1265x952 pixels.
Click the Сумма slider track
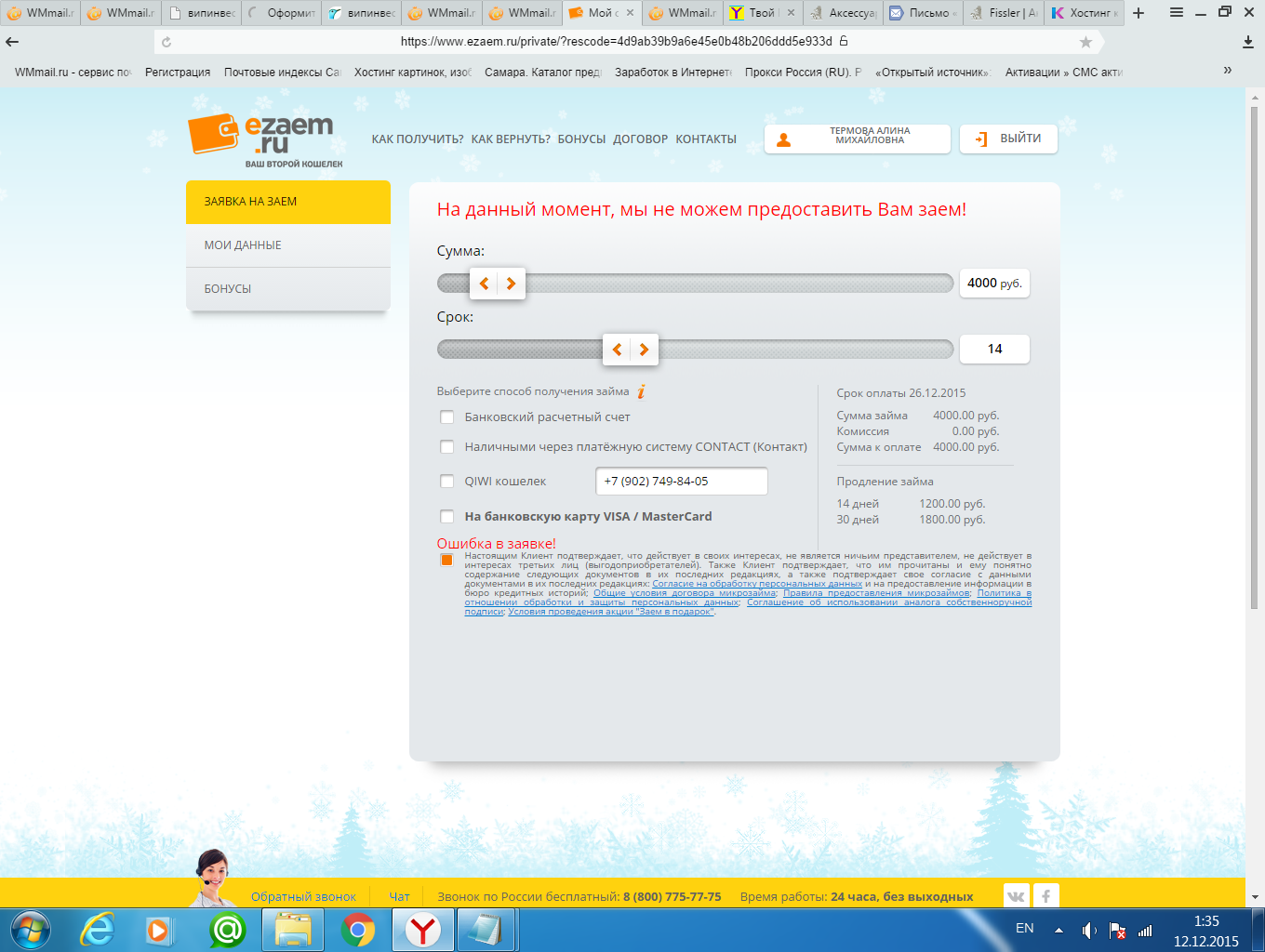click(x=695, y=284)
